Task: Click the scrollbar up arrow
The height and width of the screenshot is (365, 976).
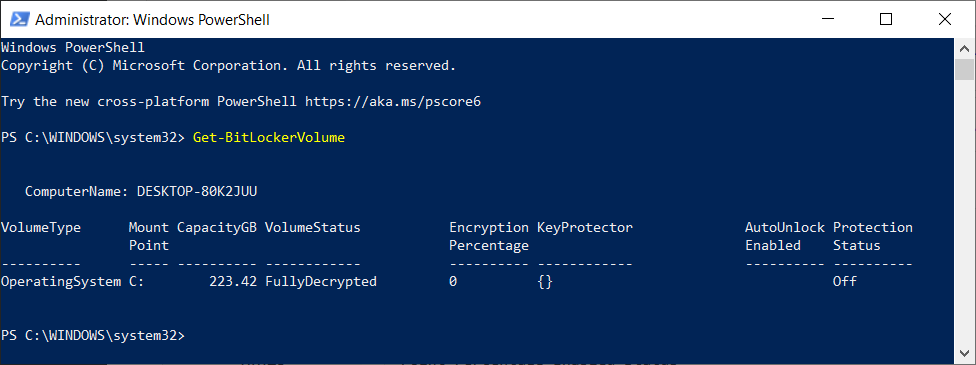Action: pos(965,49)
